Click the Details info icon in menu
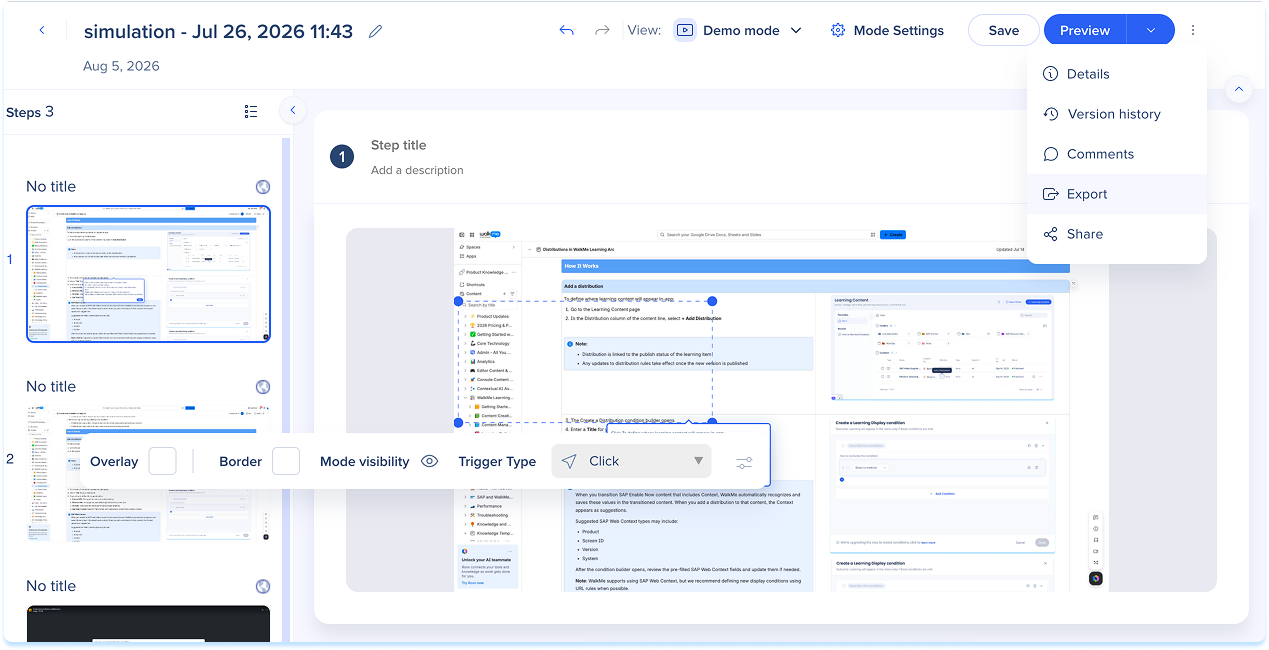The image size is (1269, 650). 1051,74
